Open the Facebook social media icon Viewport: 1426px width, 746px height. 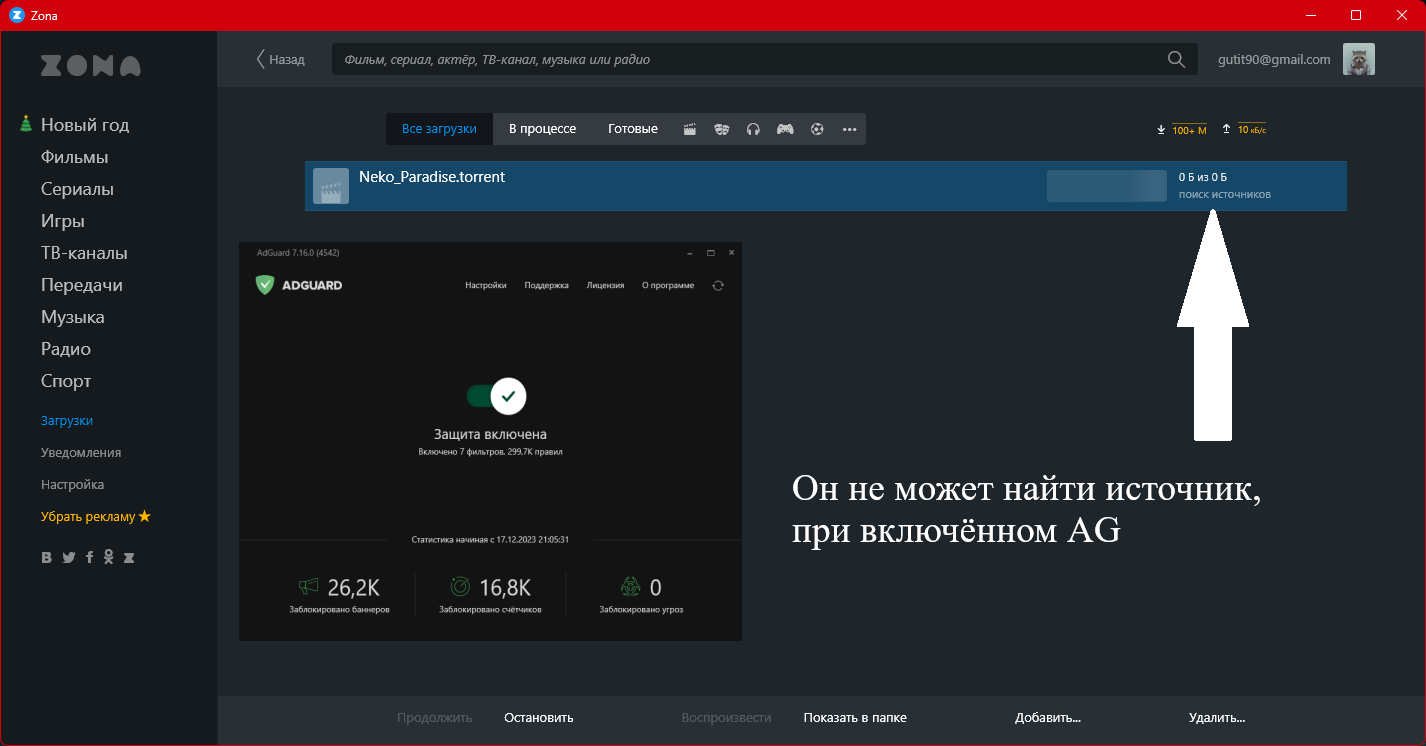(89, 557)
